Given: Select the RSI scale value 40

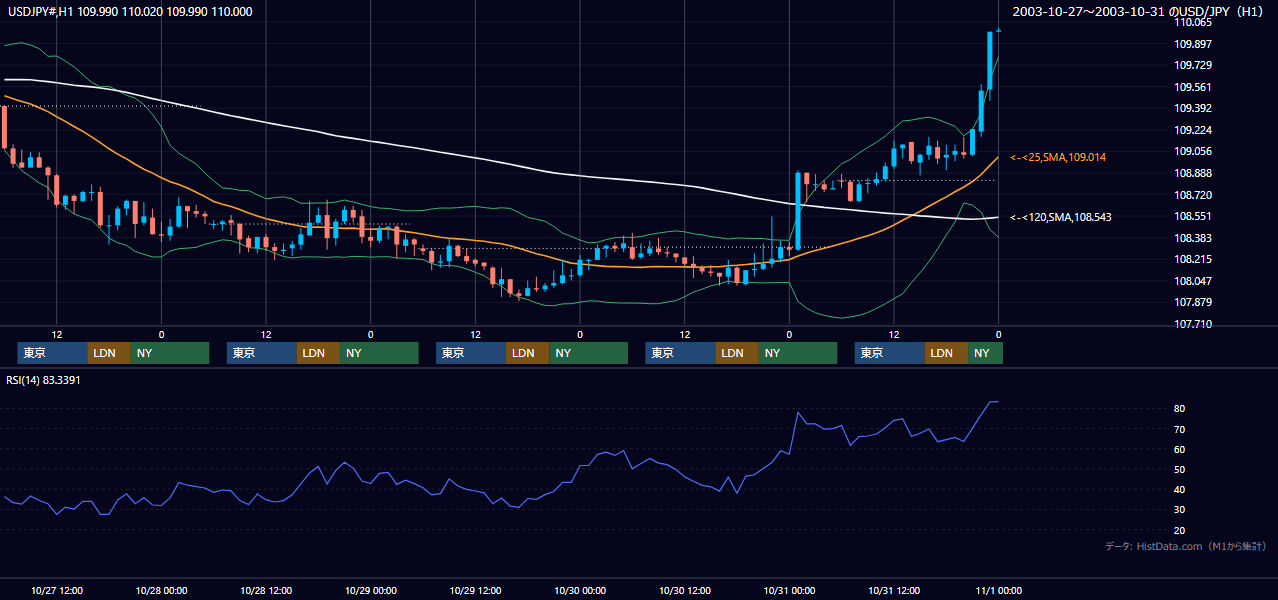Looking at the screenshot, I should coord(1180,489).
